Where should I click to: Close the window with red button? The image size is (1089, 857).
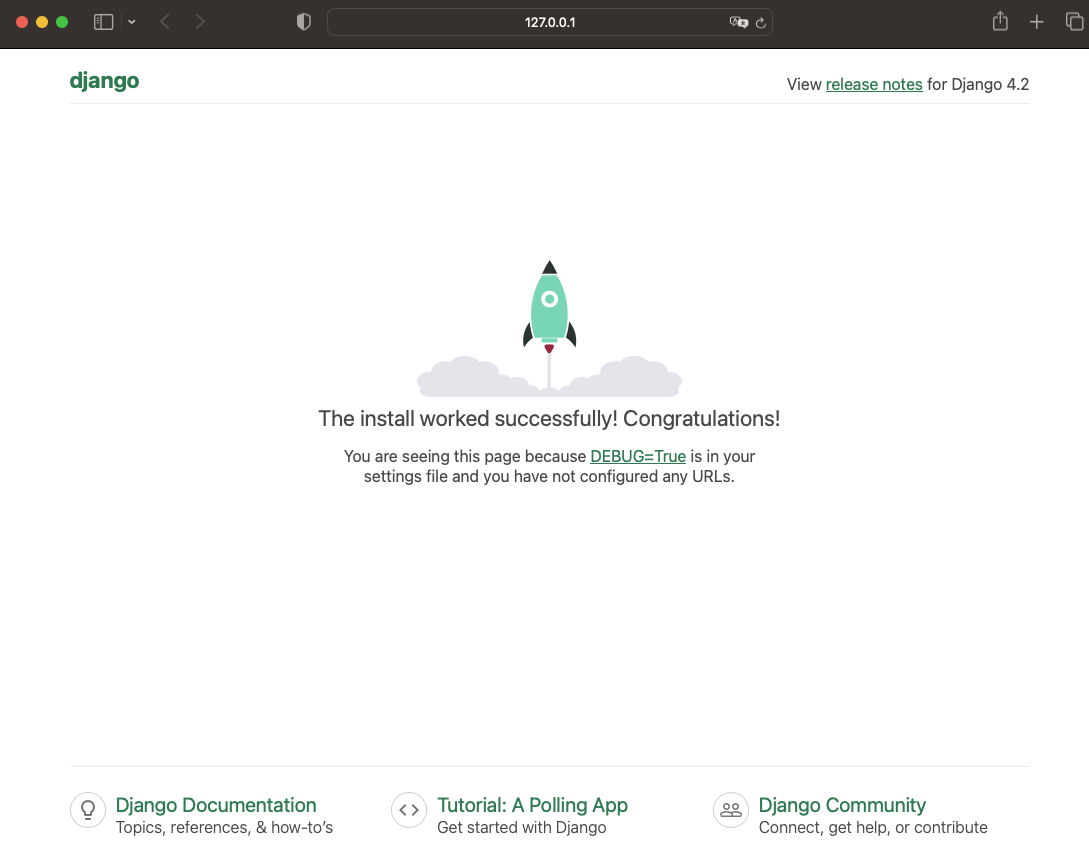click(22, 22)
